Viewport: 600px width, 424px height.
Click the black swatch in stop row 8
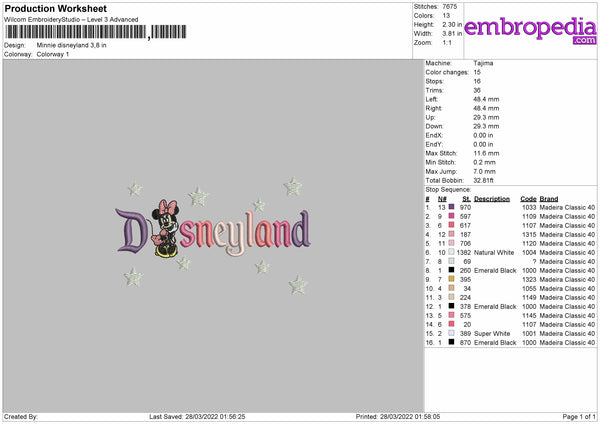pos(452,270)
